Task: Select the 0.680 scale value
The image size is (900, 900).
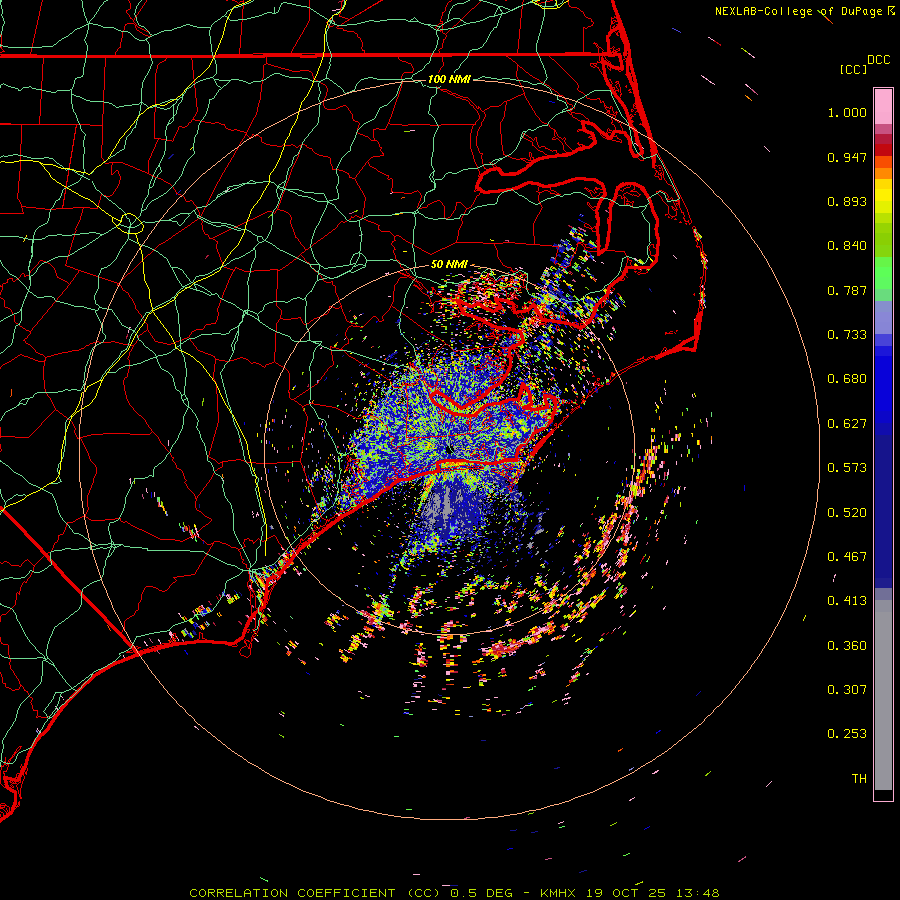Action: coord(847,379)
